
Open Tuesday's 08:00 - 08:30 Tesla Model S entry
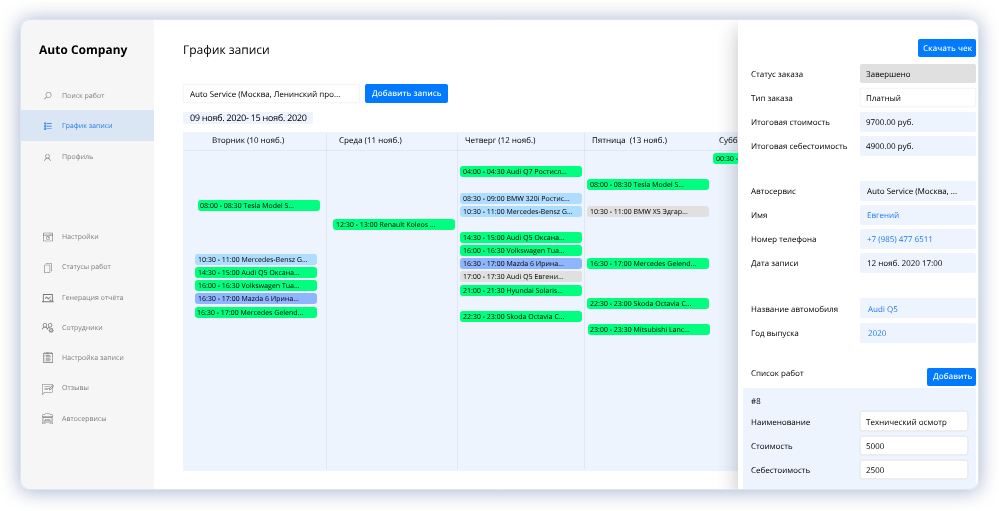pos(259,206)
